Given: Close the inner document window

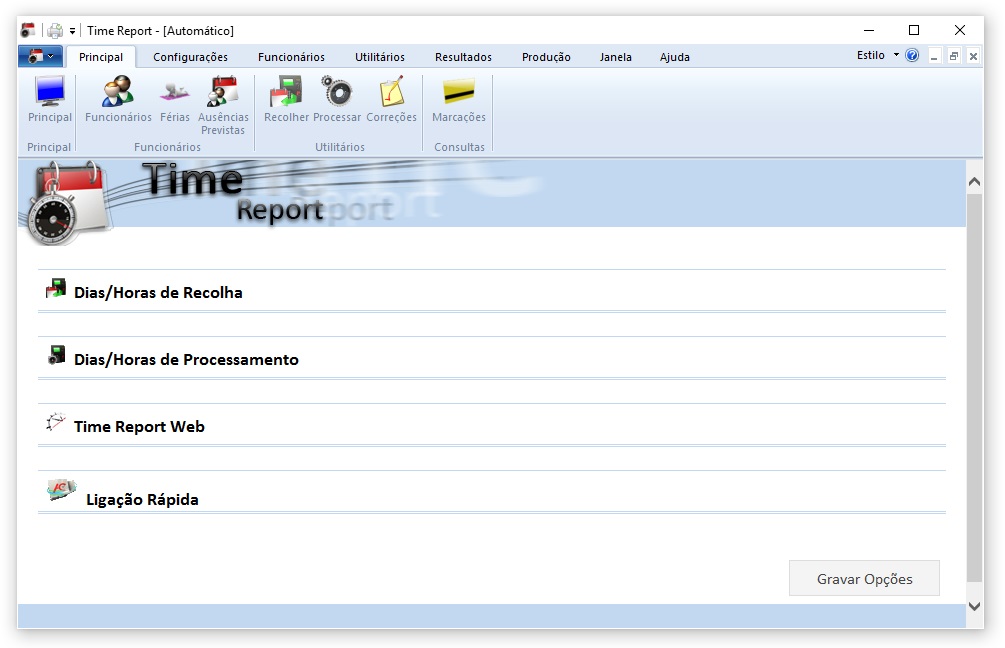Looking at the screenshot, I should pyautogui.click(x=973, y=56).
